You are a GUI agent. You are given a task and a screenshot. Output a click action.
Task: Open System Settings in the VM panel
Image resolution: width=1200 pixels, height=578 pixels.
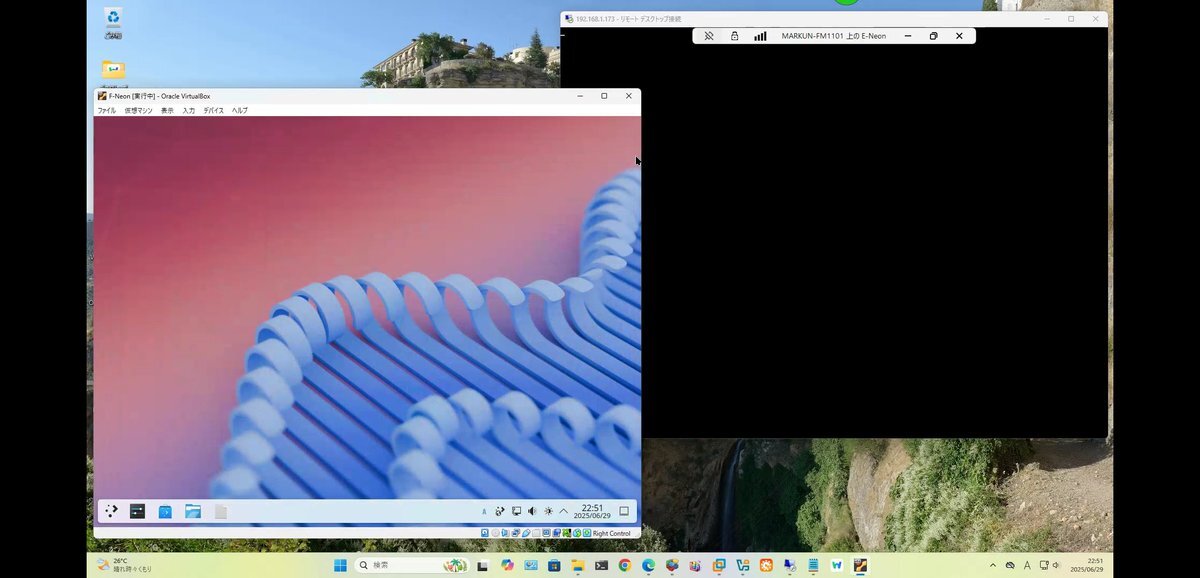[138, 511]
